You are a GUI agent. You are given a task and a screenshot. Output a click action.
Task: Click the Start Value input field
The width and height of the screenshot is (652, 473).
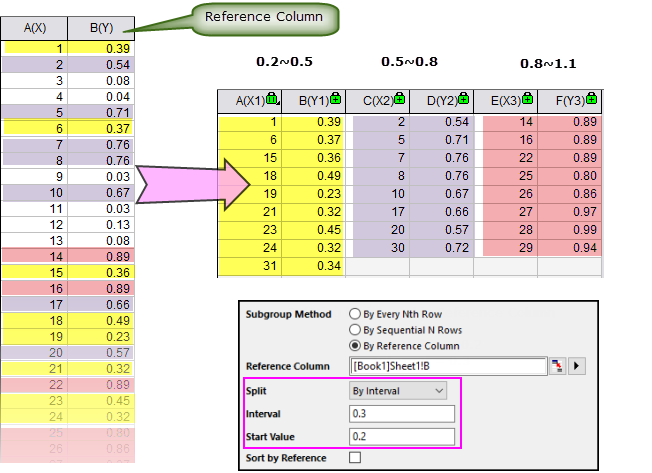pos(402,436)
